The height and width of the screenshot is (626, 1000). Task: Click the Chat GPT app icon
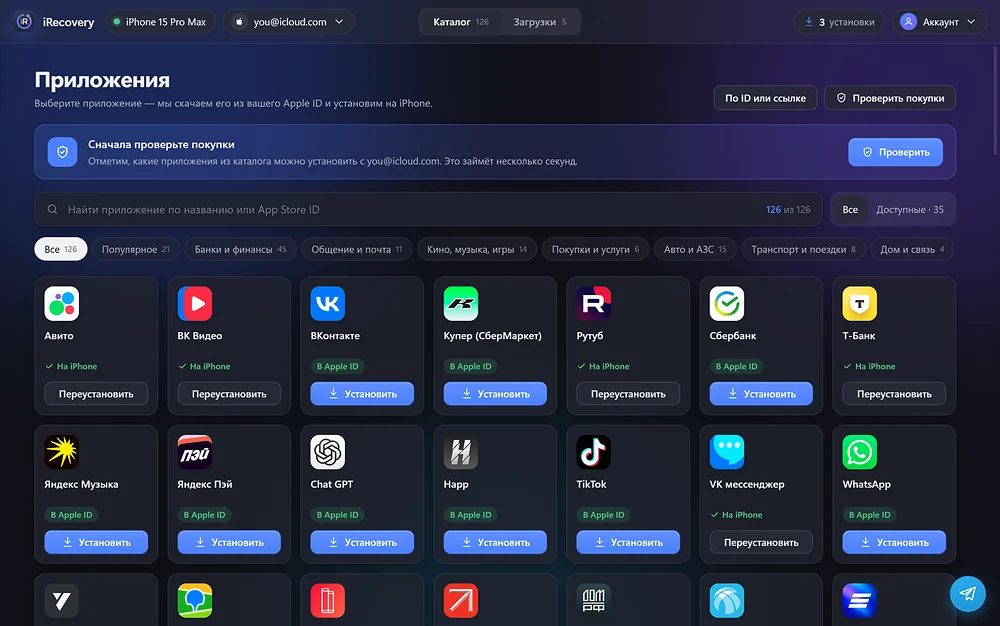[x=328, y=452]
